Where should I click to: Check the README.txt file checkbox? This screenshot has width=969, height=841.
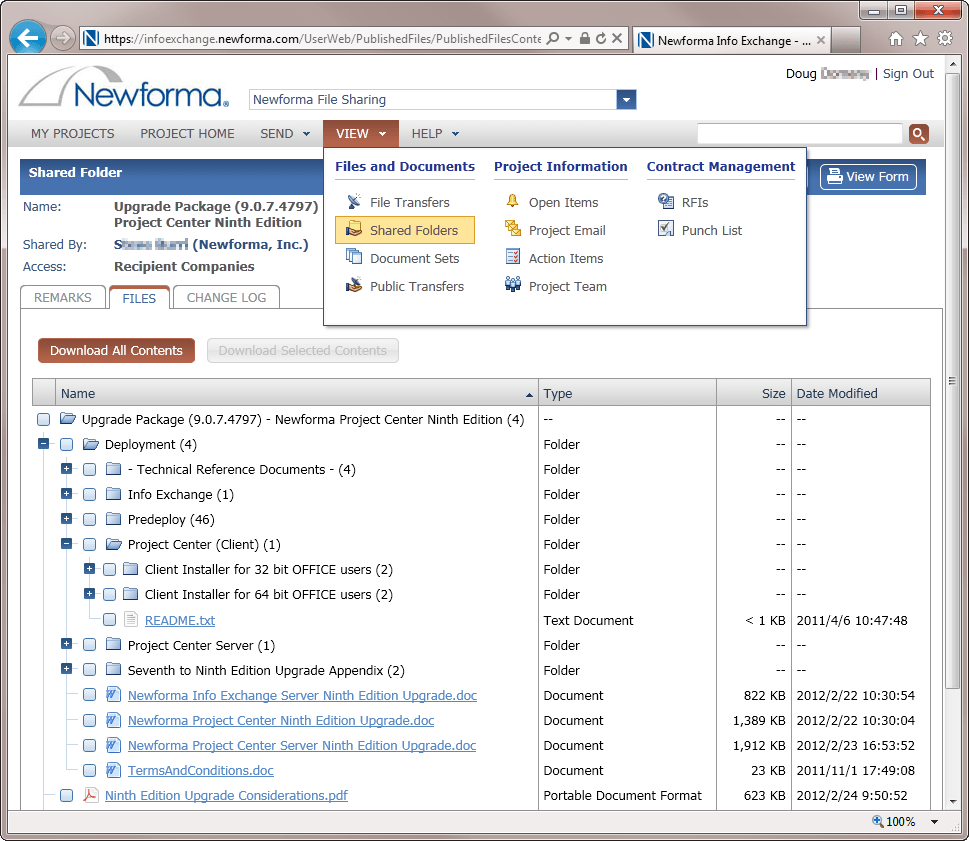[x=110, y=620]
